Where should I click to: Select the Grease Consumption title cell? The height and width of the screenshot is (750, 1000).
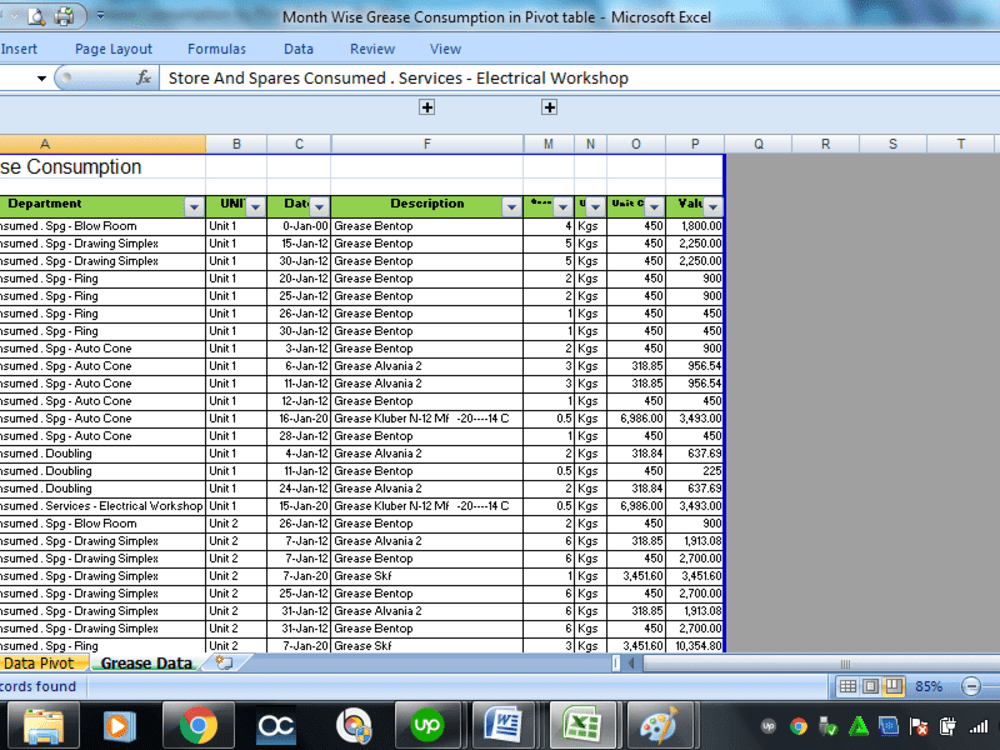103,167
